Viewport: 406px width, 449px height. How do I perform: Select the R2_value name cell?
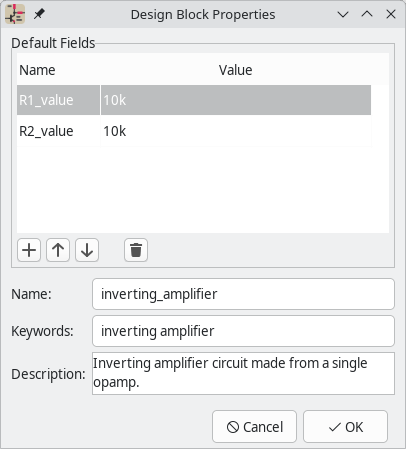click(x=58, y=131)
